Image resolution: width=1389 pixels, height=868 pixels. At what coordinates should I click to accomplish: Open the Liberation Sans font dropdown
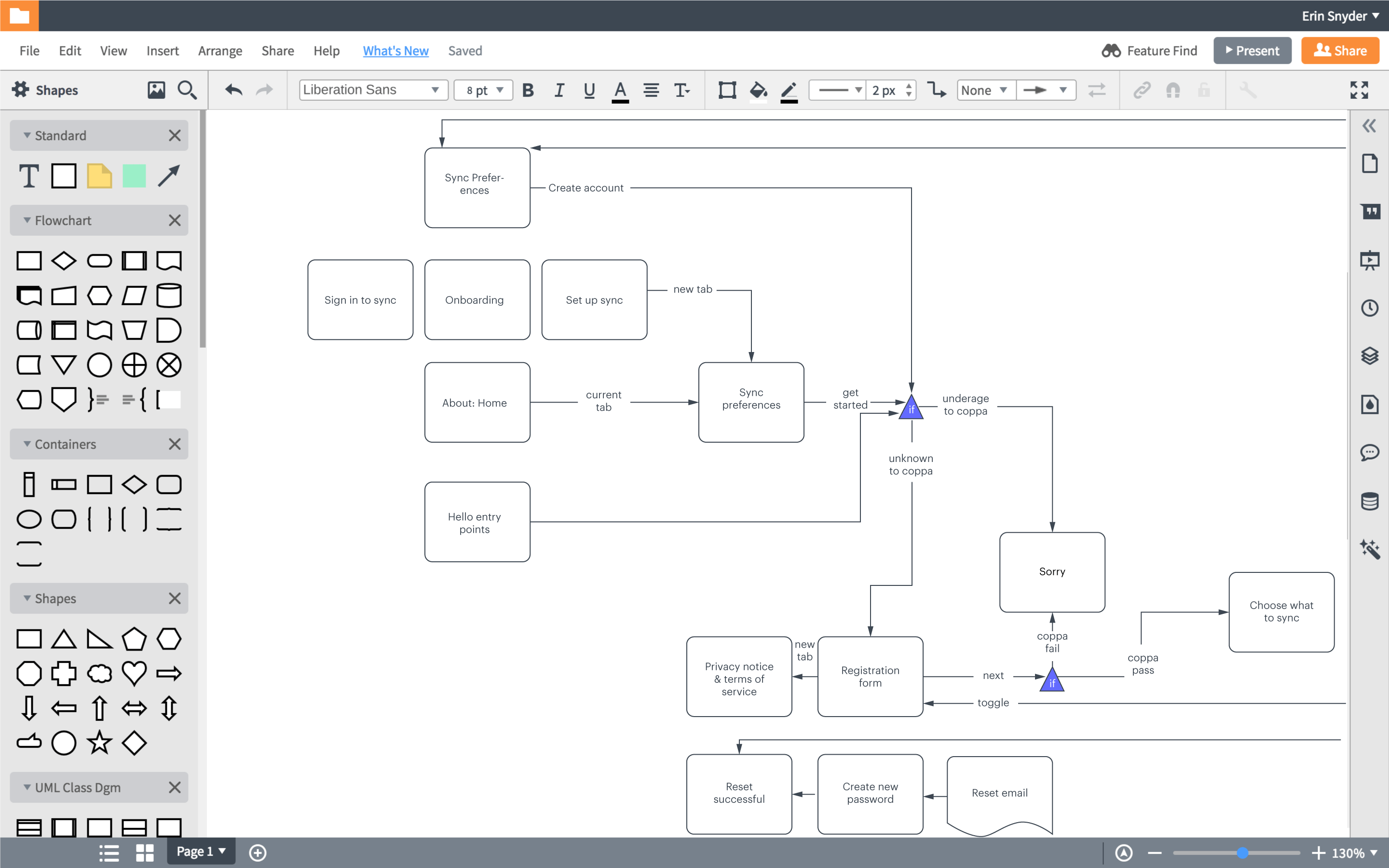(x=373, y=90)
